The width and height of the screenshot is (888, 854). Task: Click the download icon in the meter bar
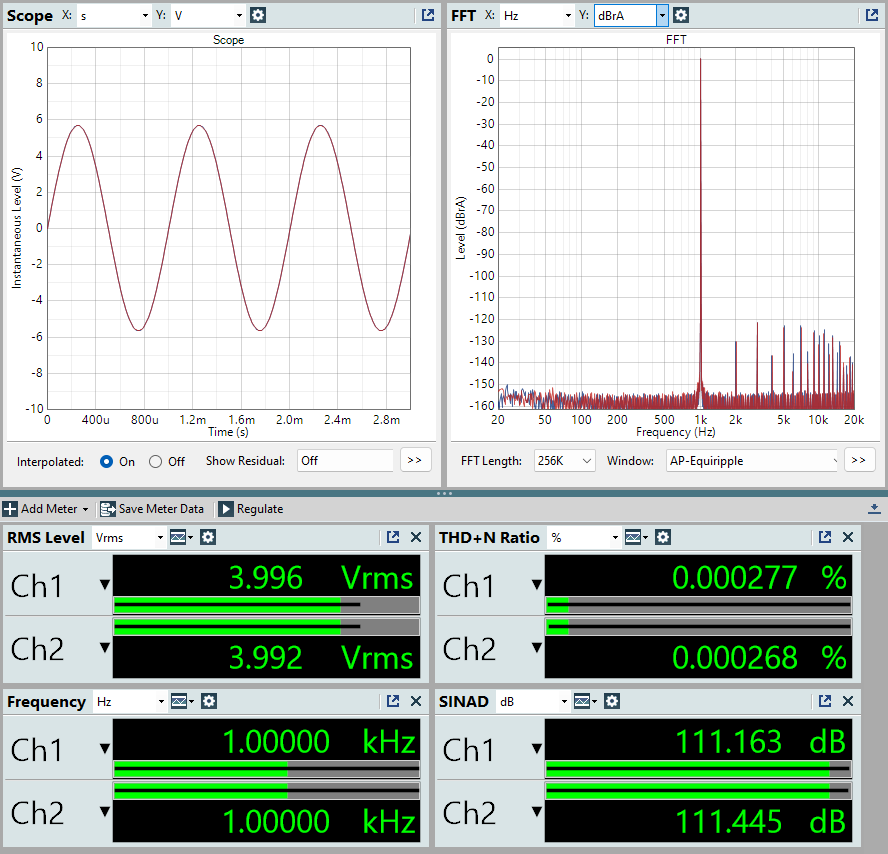(874, 509)
